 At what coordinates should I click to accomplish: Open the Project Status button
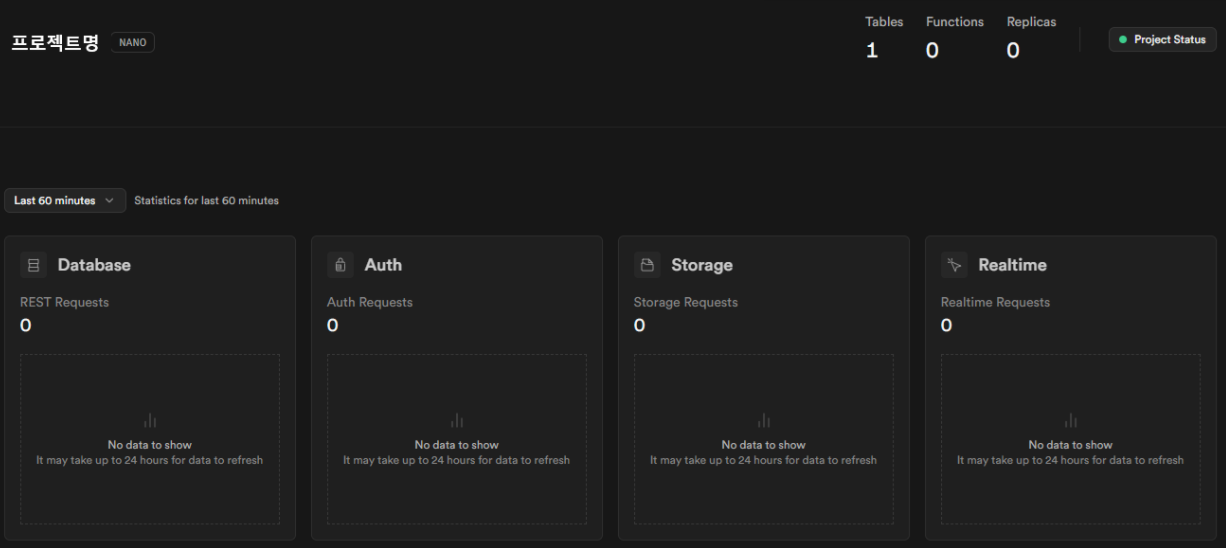[1162, 40]
